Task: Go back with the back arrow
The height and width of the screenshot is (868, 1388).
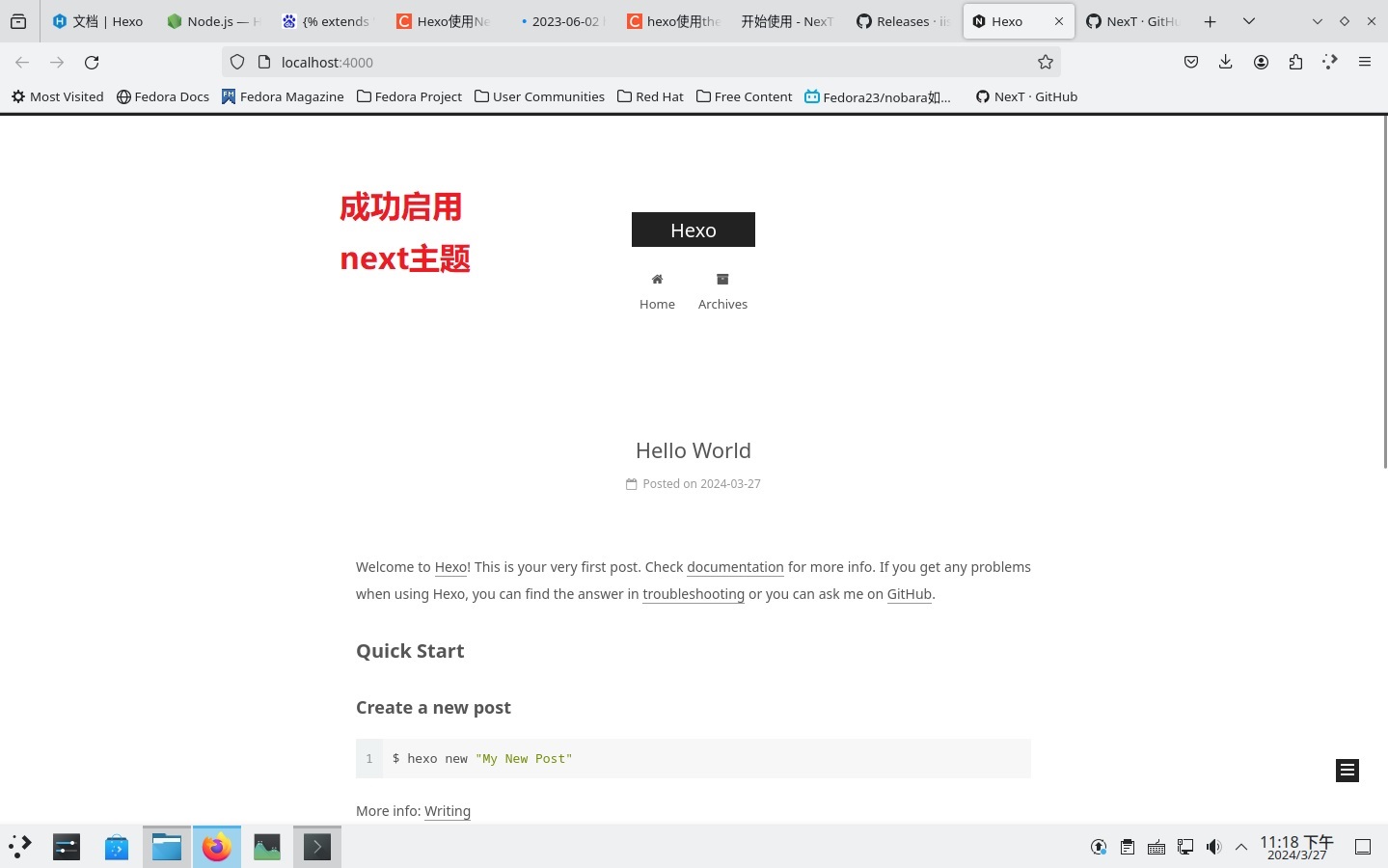Action: click(x=22, y=62)
